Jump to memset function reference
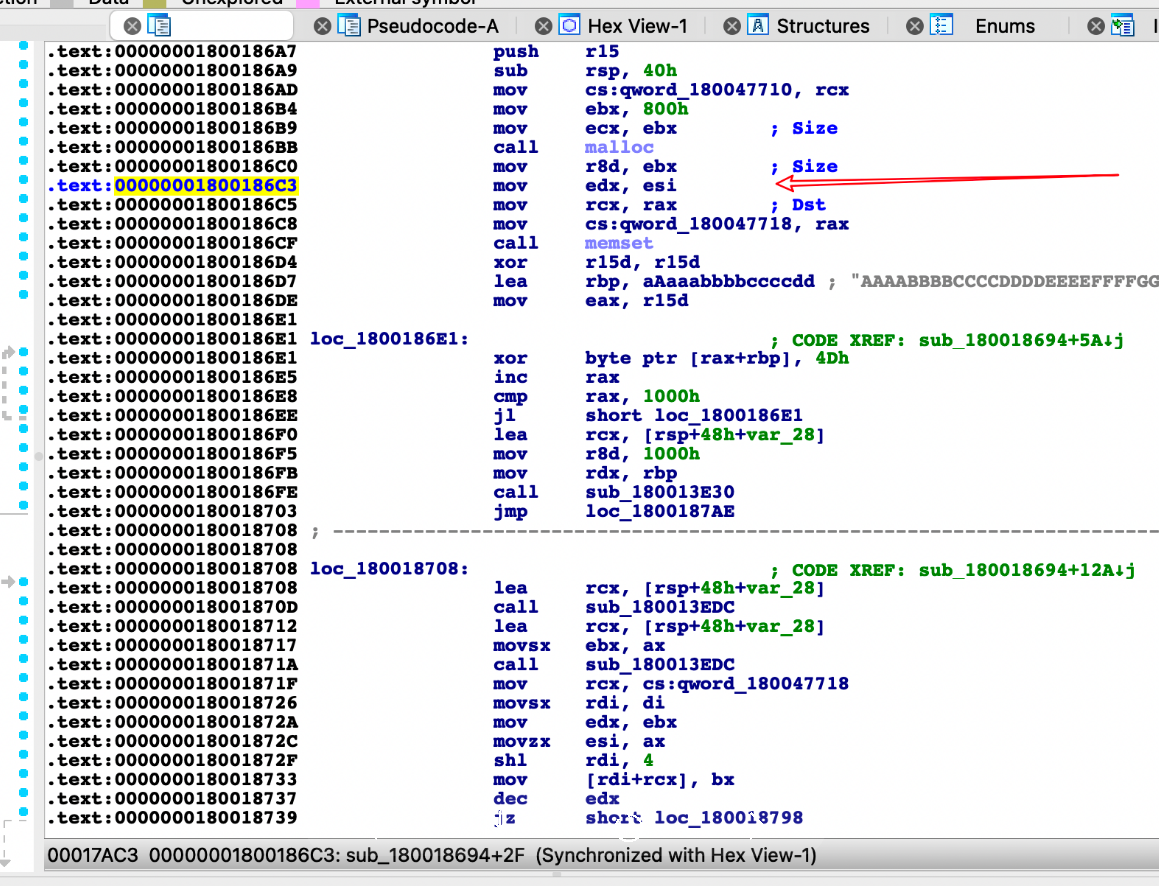This screenshot has height=886, width=1159. point(618,243)
